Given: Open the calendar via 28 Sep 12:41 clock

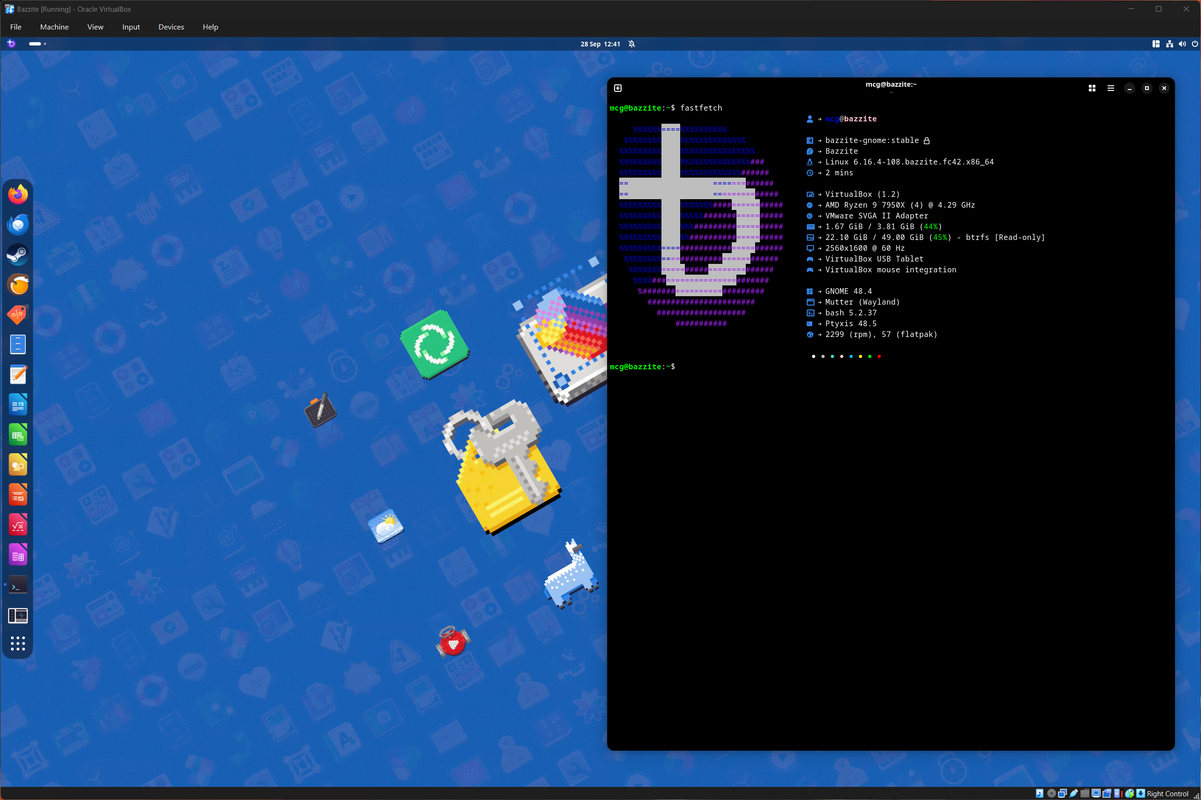Looking at the screenshot, I should [600, 44].
